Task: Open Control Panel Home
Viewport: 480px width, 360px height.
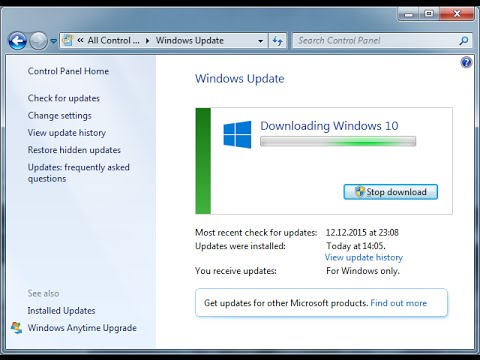Action: coord(68,71)
